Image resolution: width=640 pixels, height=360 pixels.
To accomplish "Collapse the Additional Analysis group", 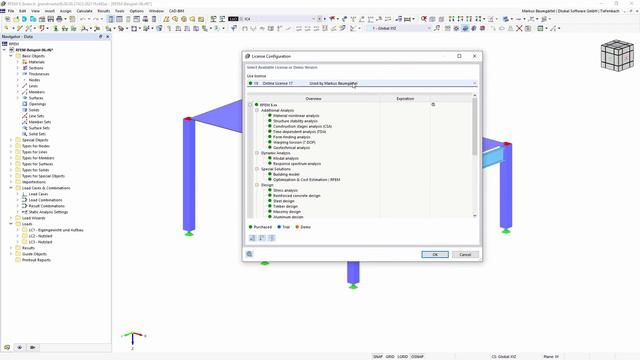I will click(x=257, y=110).
